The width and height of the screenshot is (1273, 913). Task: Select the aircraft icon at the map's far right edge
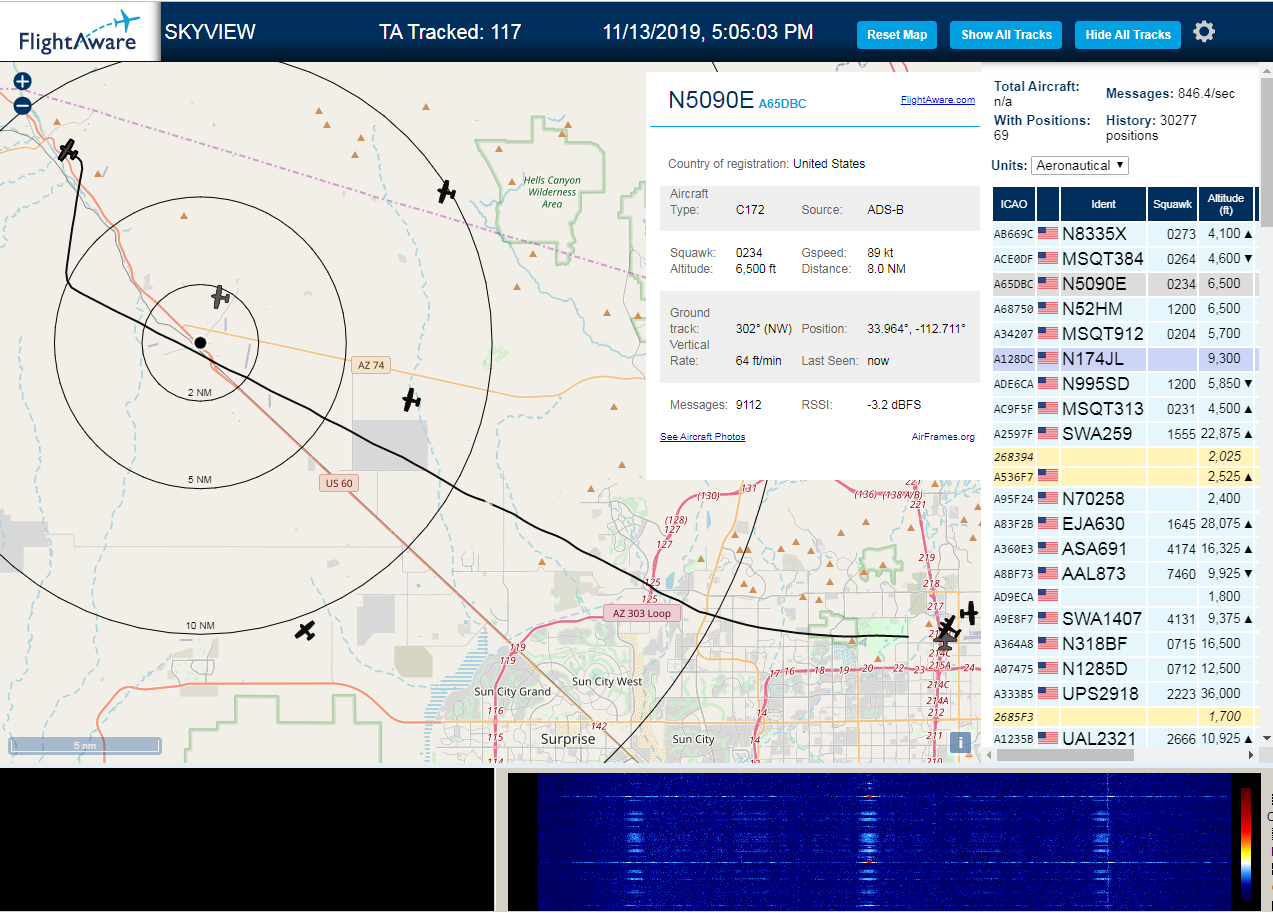[968, 613]
